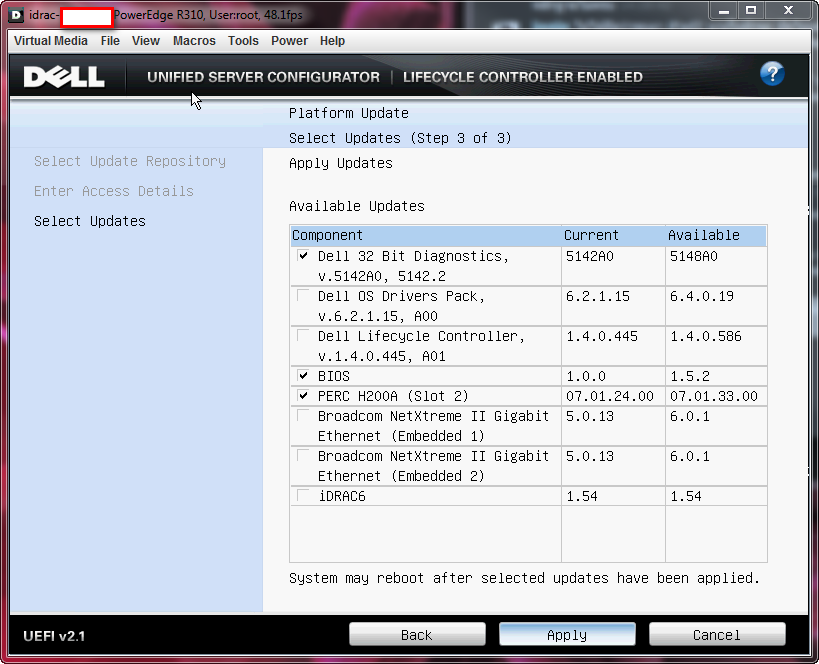The width and height of the screenshot is (819, 664).
Task: Check Dell Lifecycle Controller update
Action: click(x=303, y=335)
